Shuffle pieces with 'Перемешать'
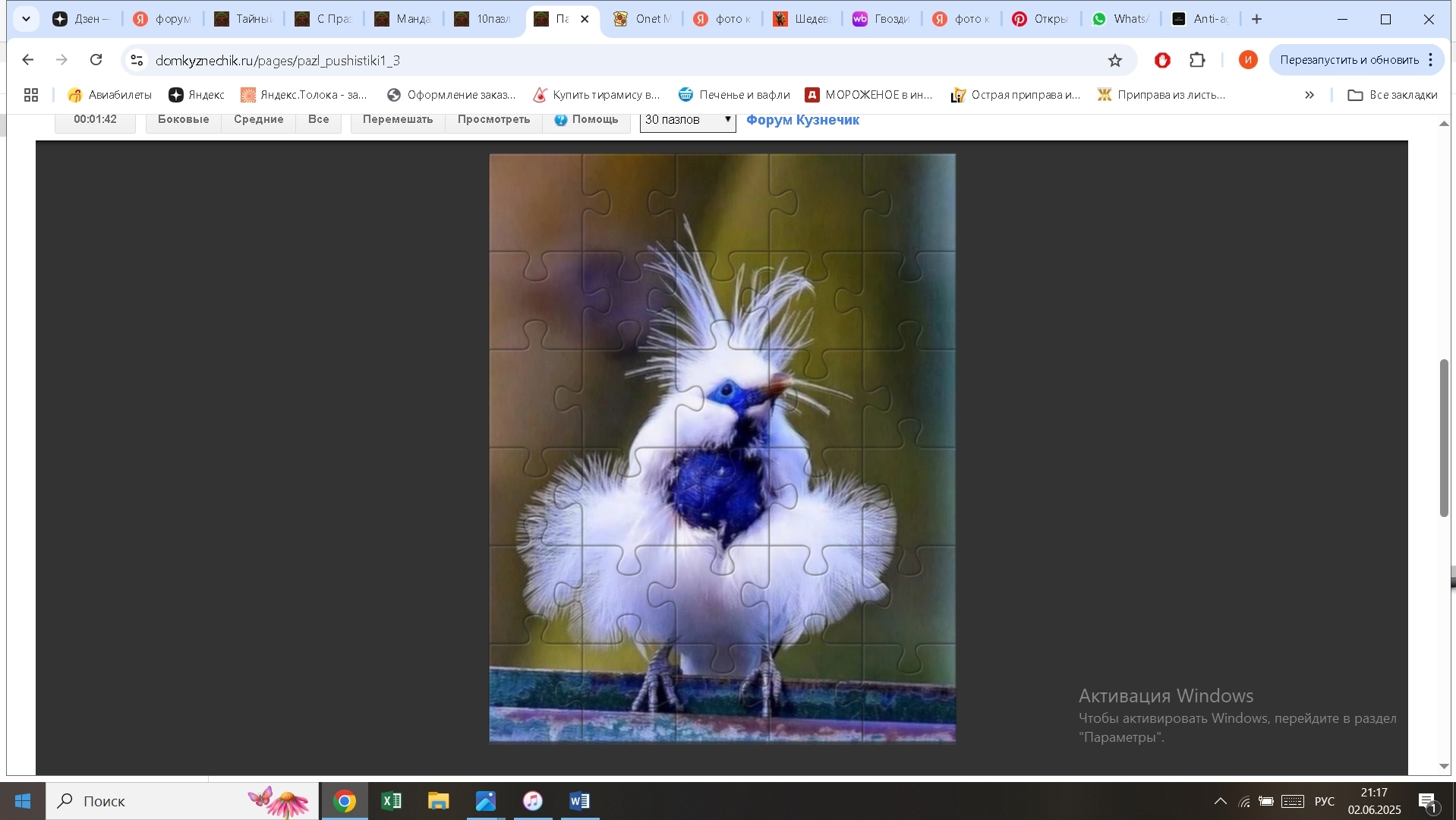1456x820 pixels. tap(398, 120)
